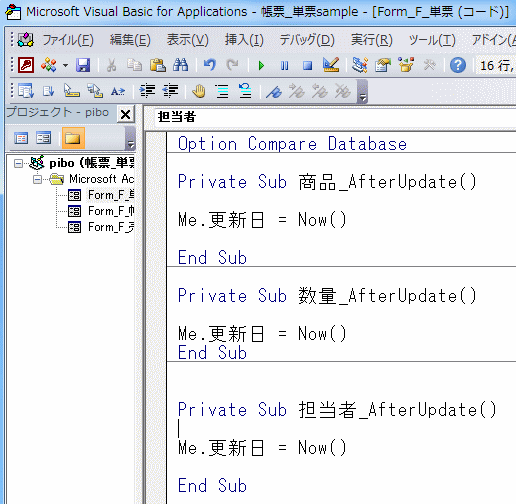516x504 pixels.
Task: Open the Insert Module dropdown arrow
Action: point(65,65)
